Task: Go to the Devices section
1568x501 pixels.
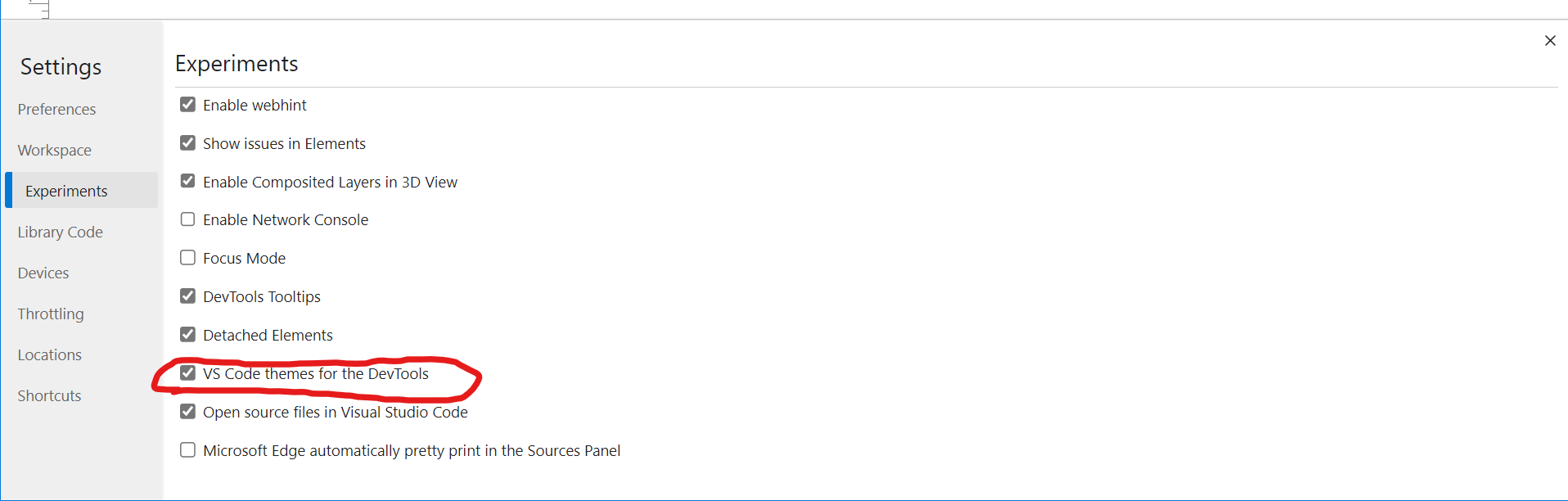Action: (x=43, y=273)
